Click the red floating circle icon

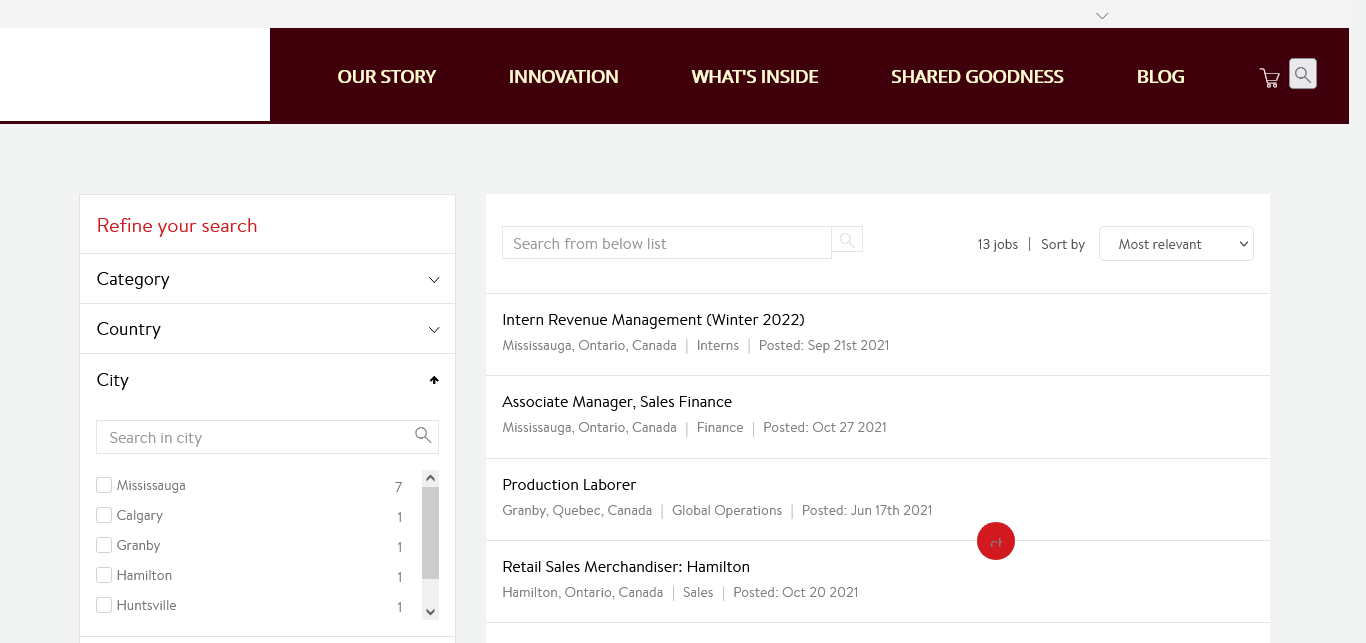[995, 542]
